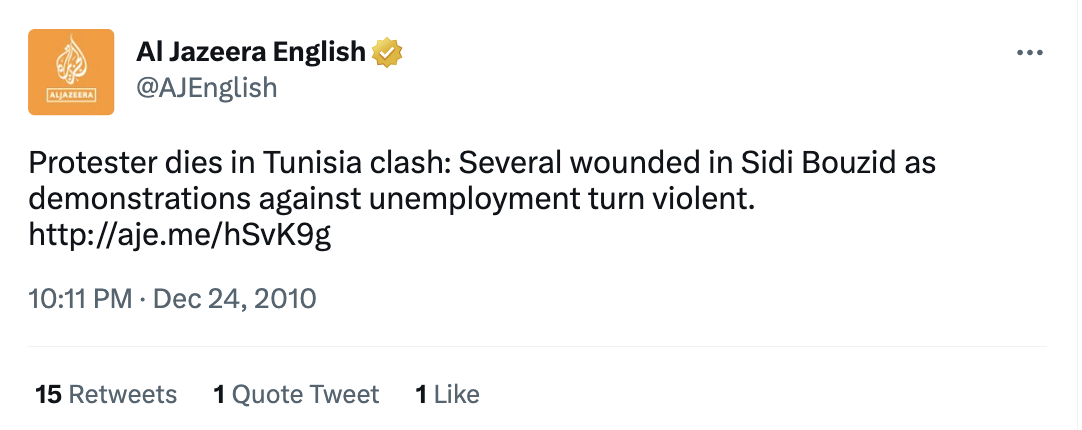
Task: Open the Al Jazeera English display name
Action: tap(251, 53)
